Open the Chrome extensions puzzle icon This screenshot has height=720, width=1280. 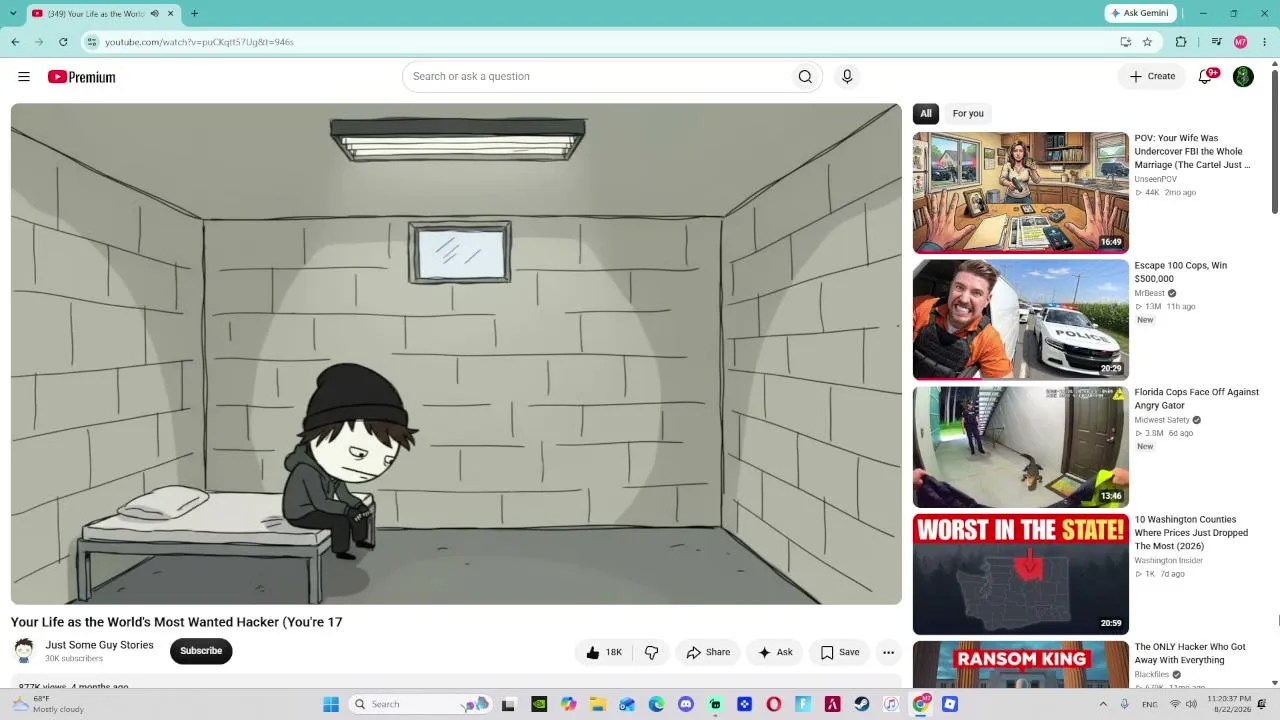point(1181,42)
